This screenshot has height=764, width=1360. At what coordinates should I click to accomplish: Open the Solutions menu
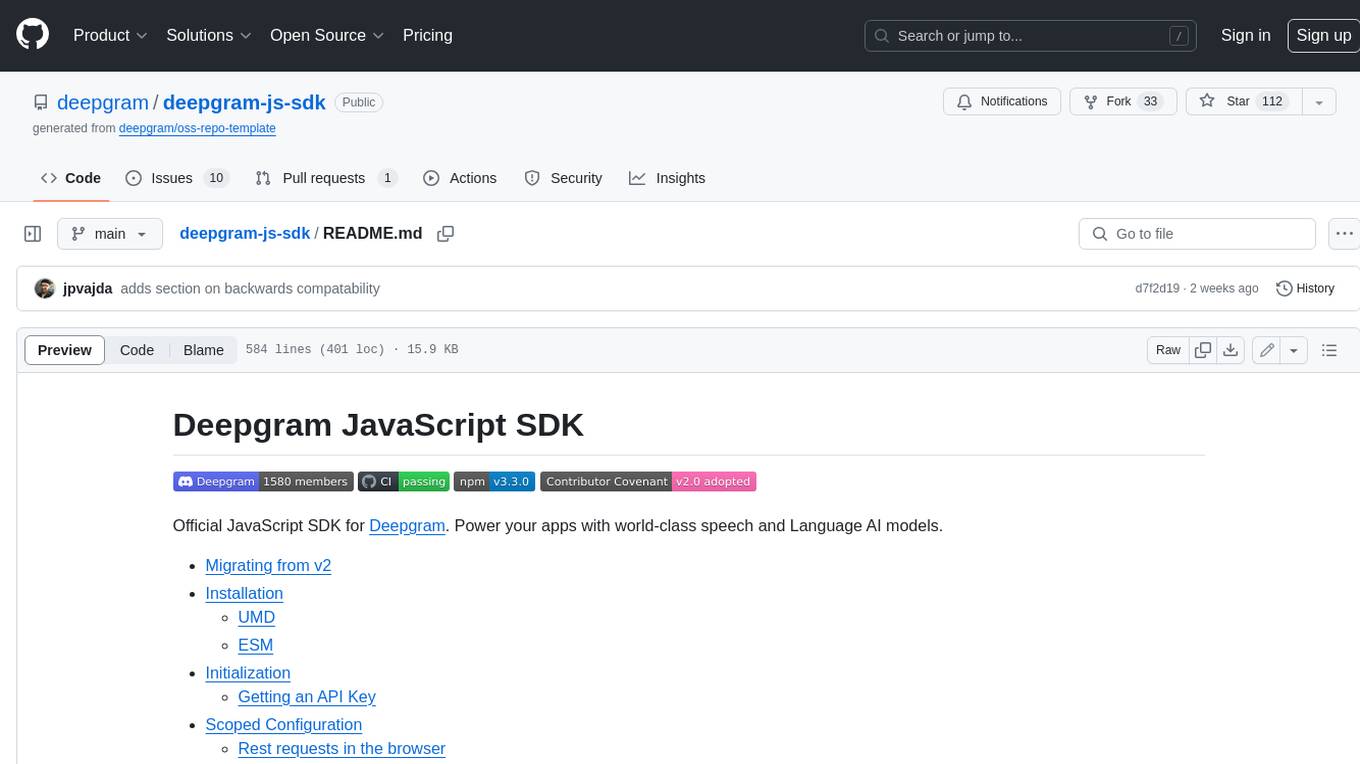pyautogui.click(x=209, y=35)
